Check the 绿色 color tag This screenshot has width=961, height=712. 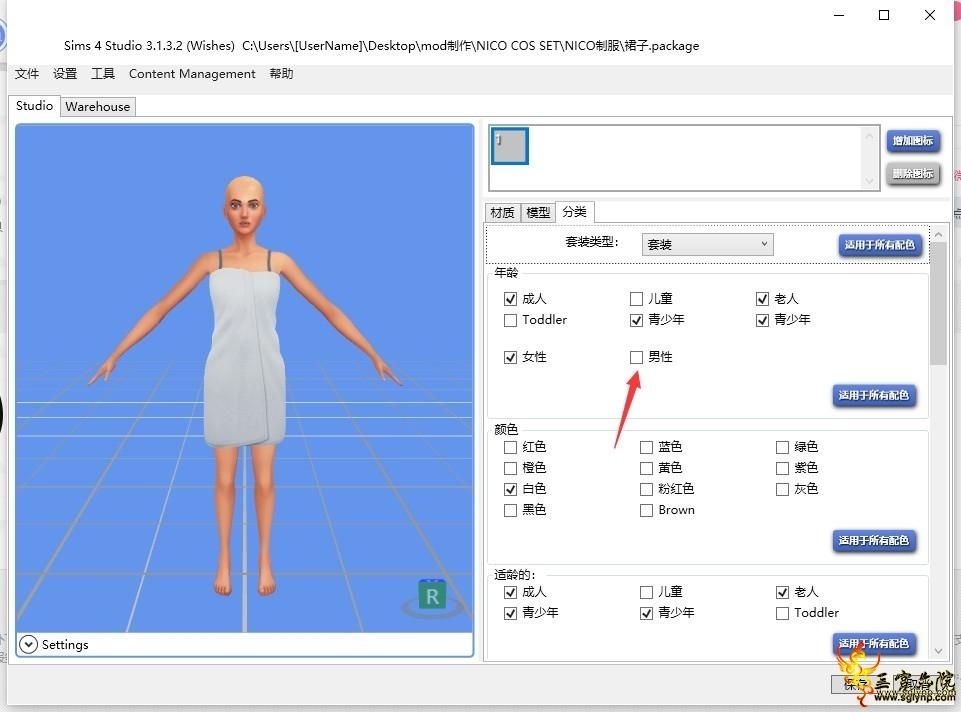(x=782, y=447)
